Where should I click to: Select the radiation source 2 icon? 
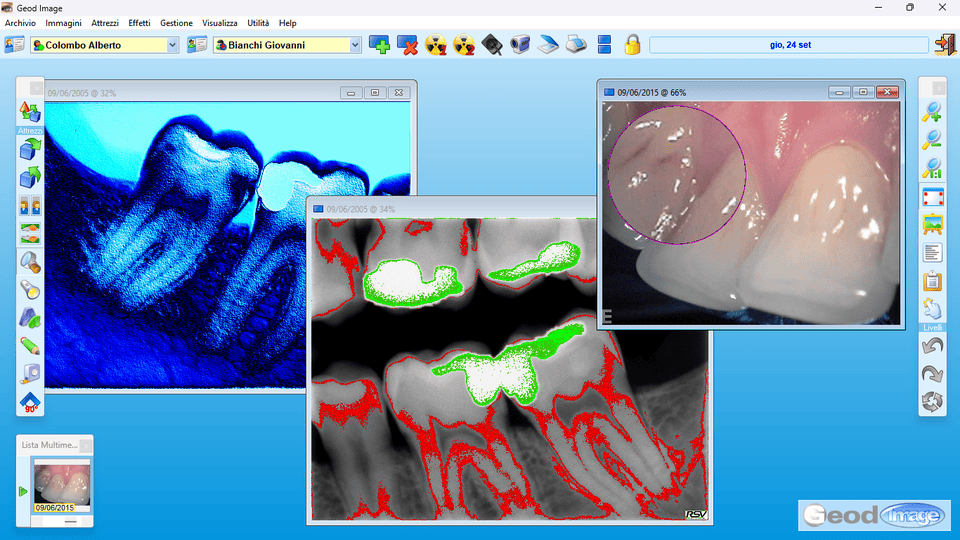click(x=463, y=45)
